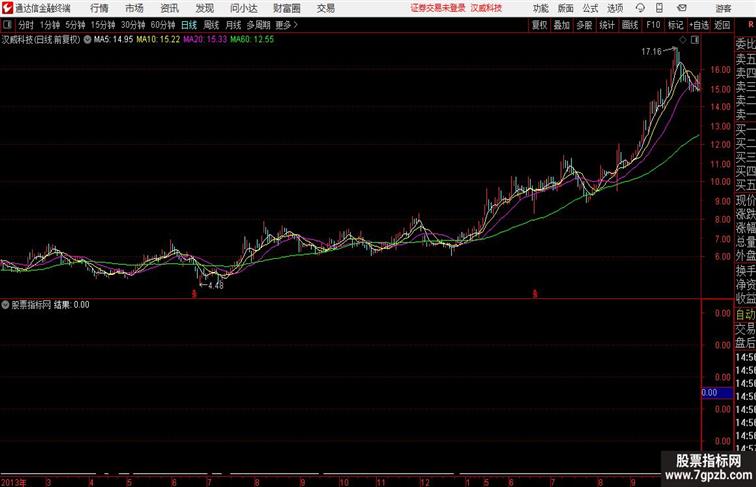Select the 5分钟 period
The width and height of the screenshot is (756, 487).
tap(75, 25)
